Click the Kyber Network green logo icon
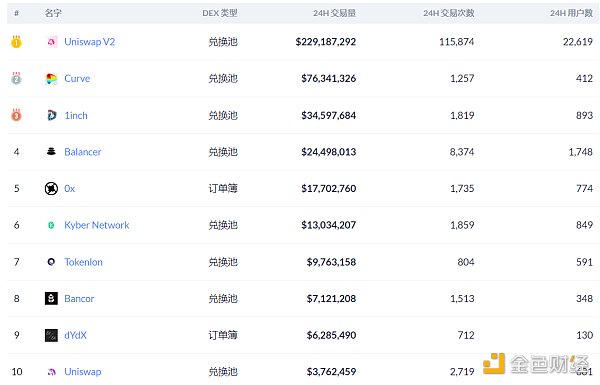The image size is (600, 385). (51, 225)
